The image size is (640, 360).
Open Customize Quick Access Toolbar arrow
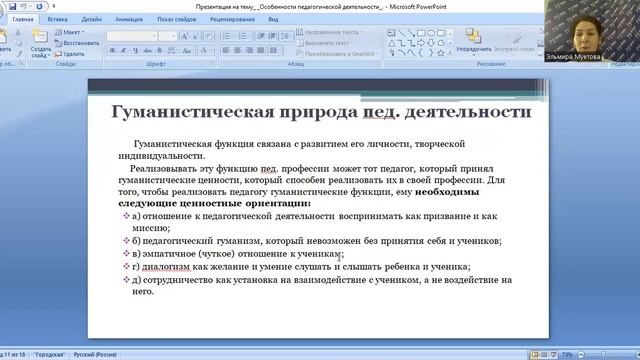(54, 7)
